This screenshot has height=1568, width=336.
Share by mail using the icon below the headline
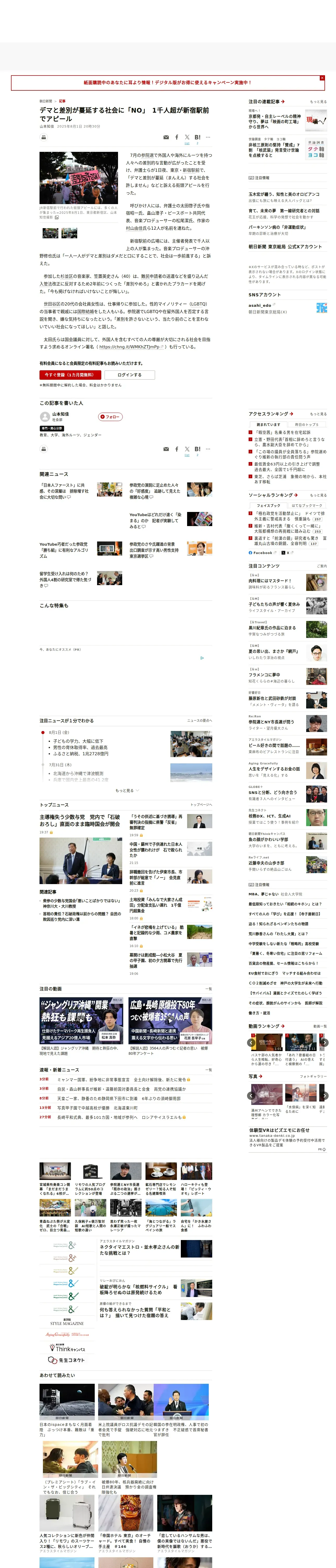tap(166, 137)
